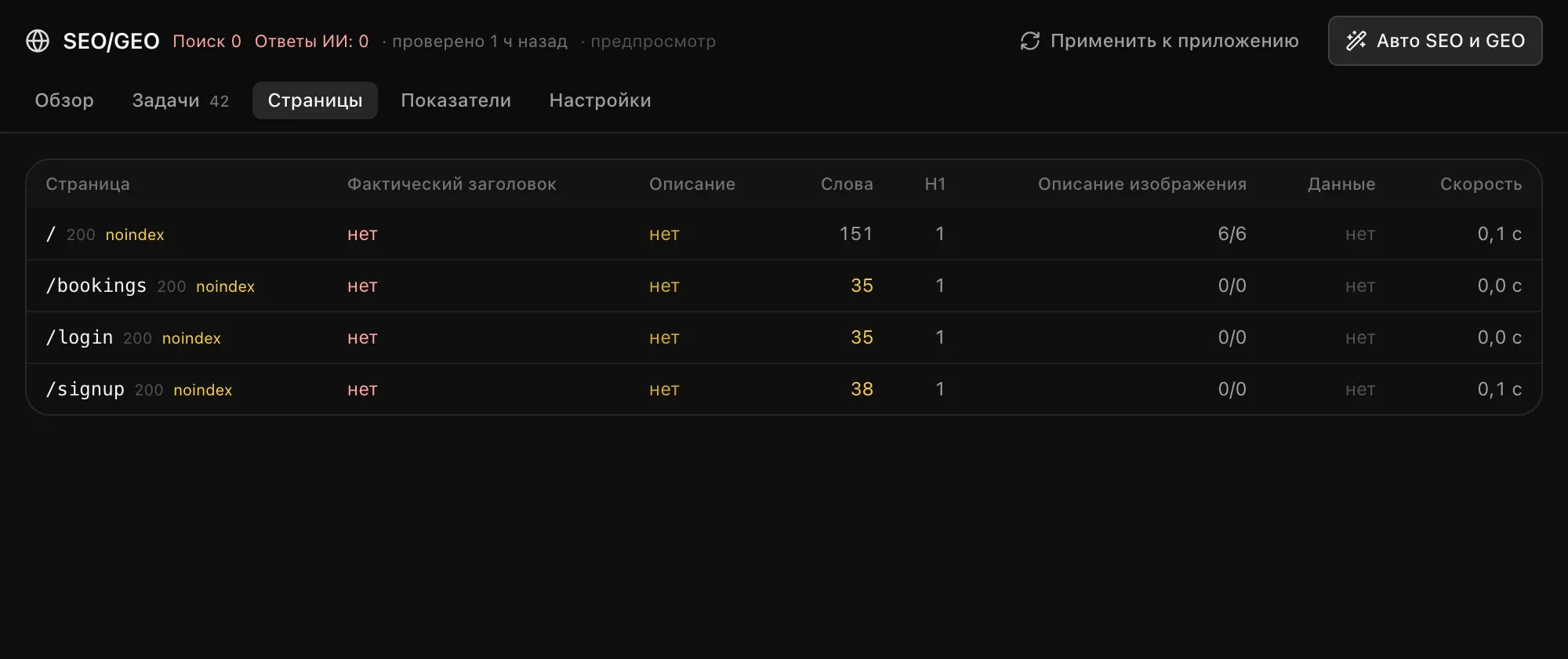Viewport: 1568px width, 659px height.
Task: Open the Обзор tab
Action: click(64, 100)
